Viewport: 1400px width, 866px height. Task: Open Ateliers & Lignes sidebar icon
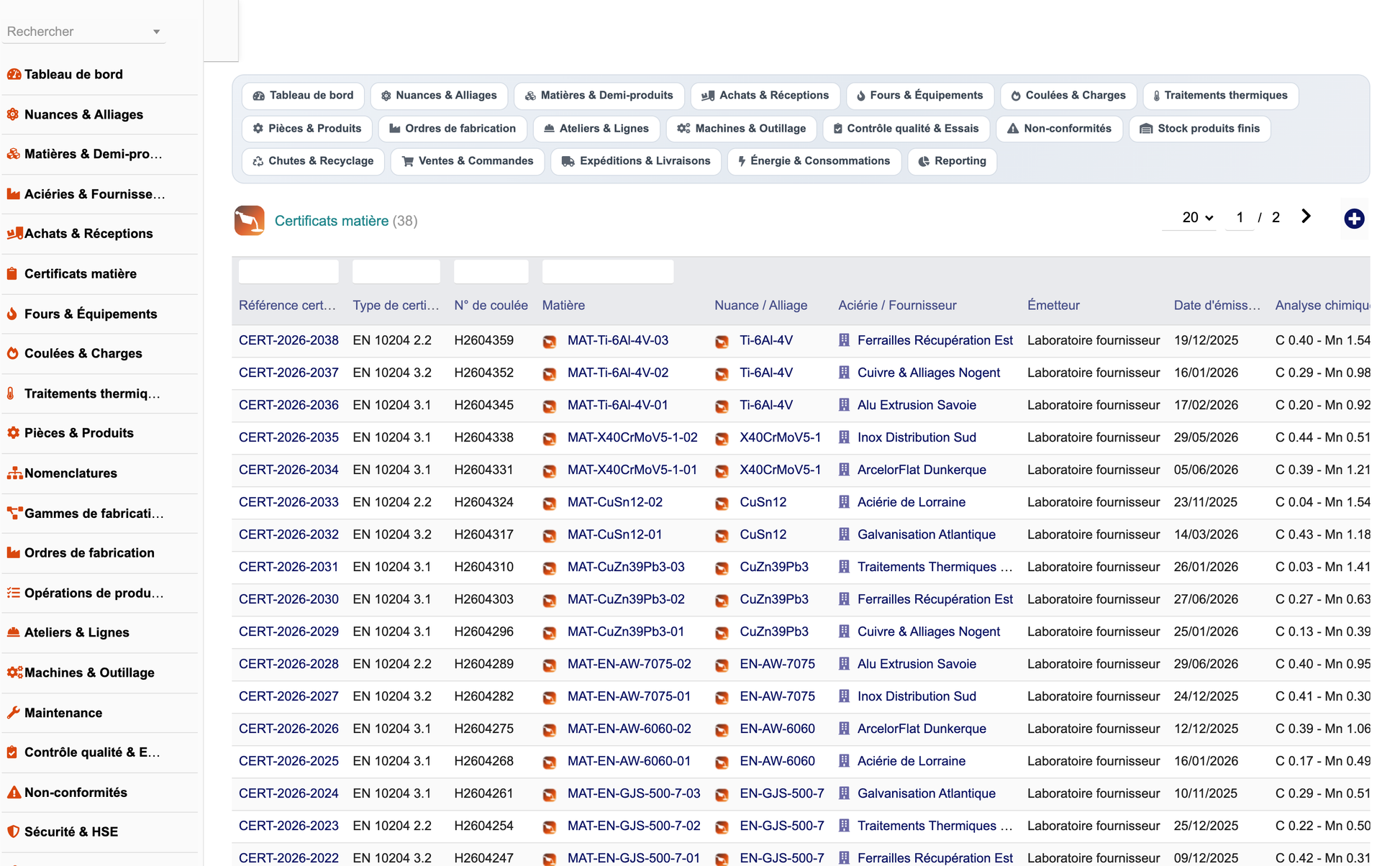[13, 633]
